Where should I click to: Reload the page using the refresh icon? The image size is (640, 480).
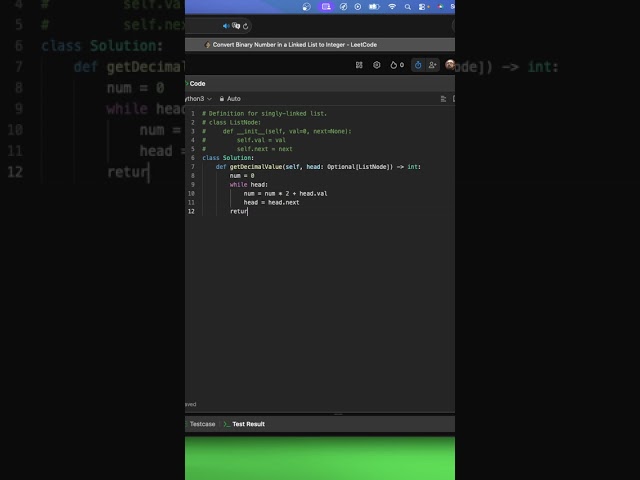click(245, 26)
